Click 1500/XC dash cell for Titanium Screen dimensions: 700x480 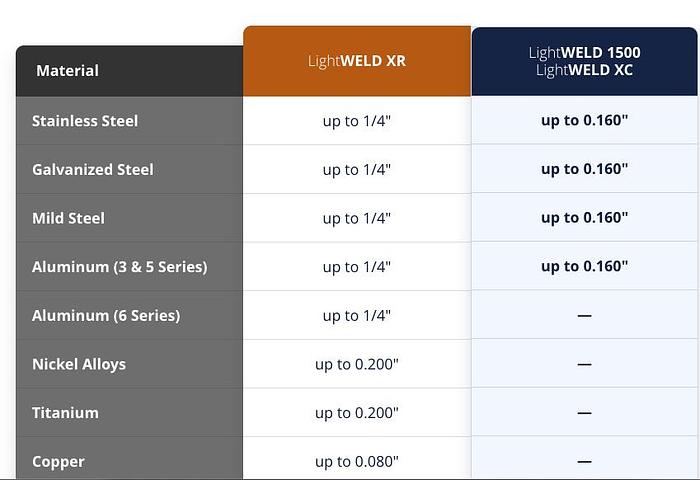click(585, 412)
